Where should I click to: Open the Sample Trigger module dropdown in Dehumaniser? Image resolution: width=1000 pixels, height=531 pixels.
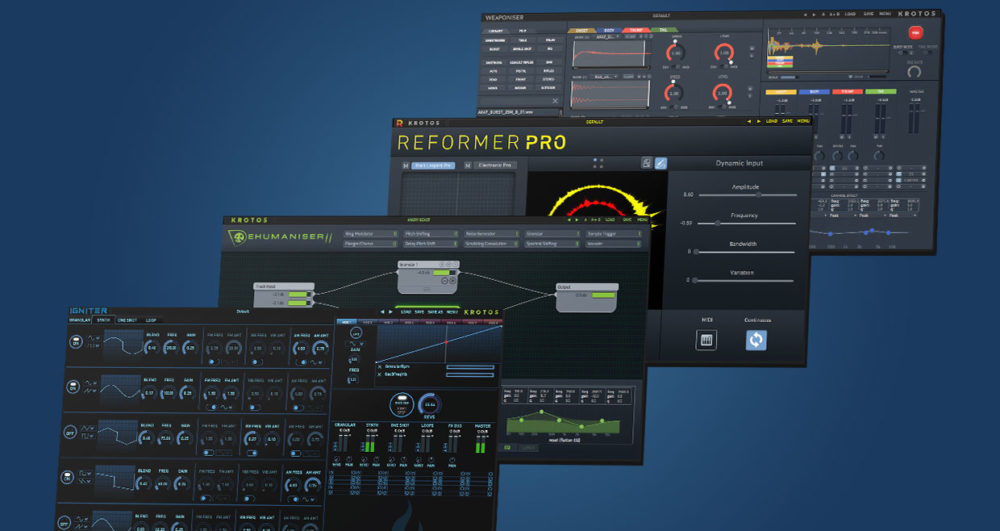[614, 234]
